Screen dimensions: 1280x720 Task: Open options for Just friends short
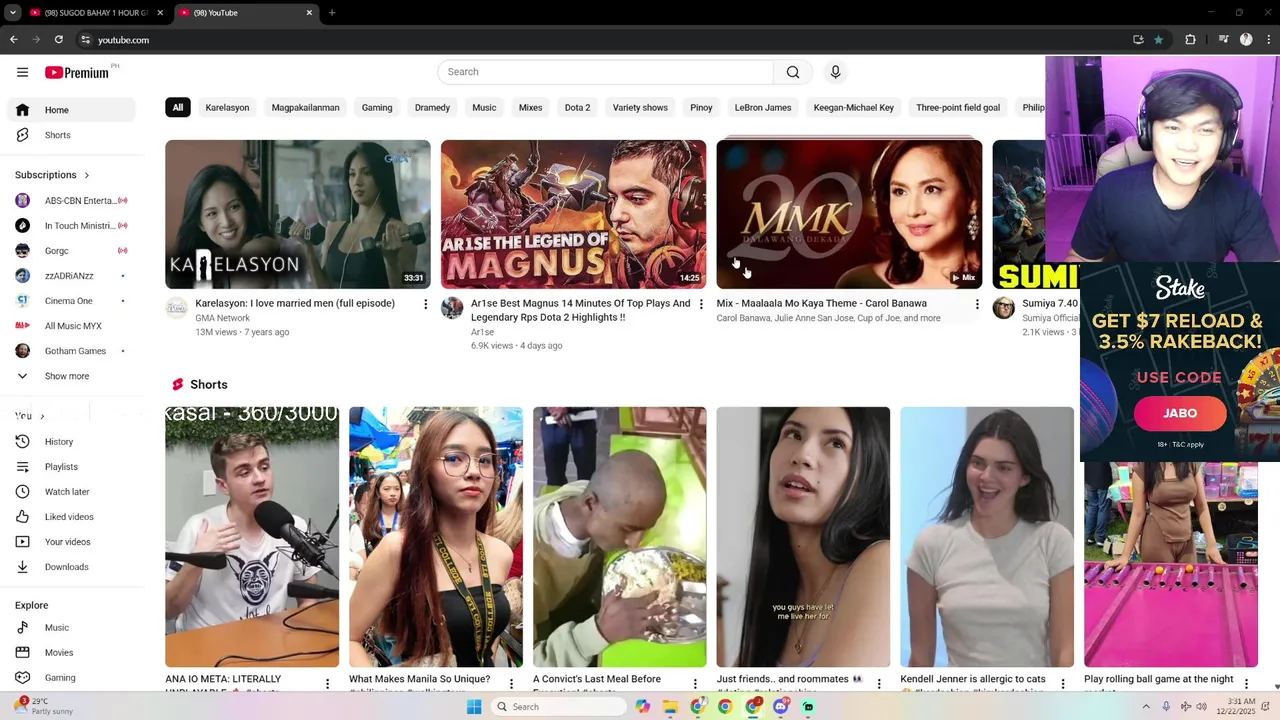pyautogui.click(x=879, y=684)
